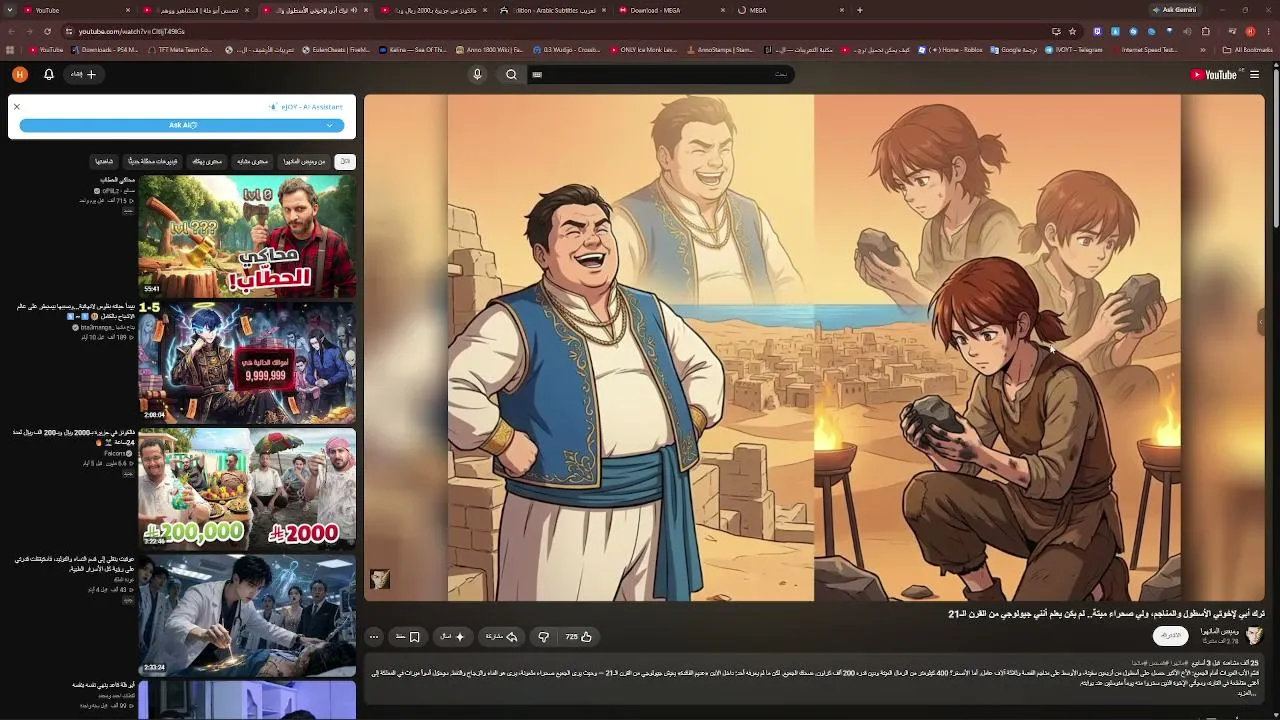This screenshot has width=1280, height=720.
Task: Open the on-screen keyboard icon in search box
Action: 537,74
